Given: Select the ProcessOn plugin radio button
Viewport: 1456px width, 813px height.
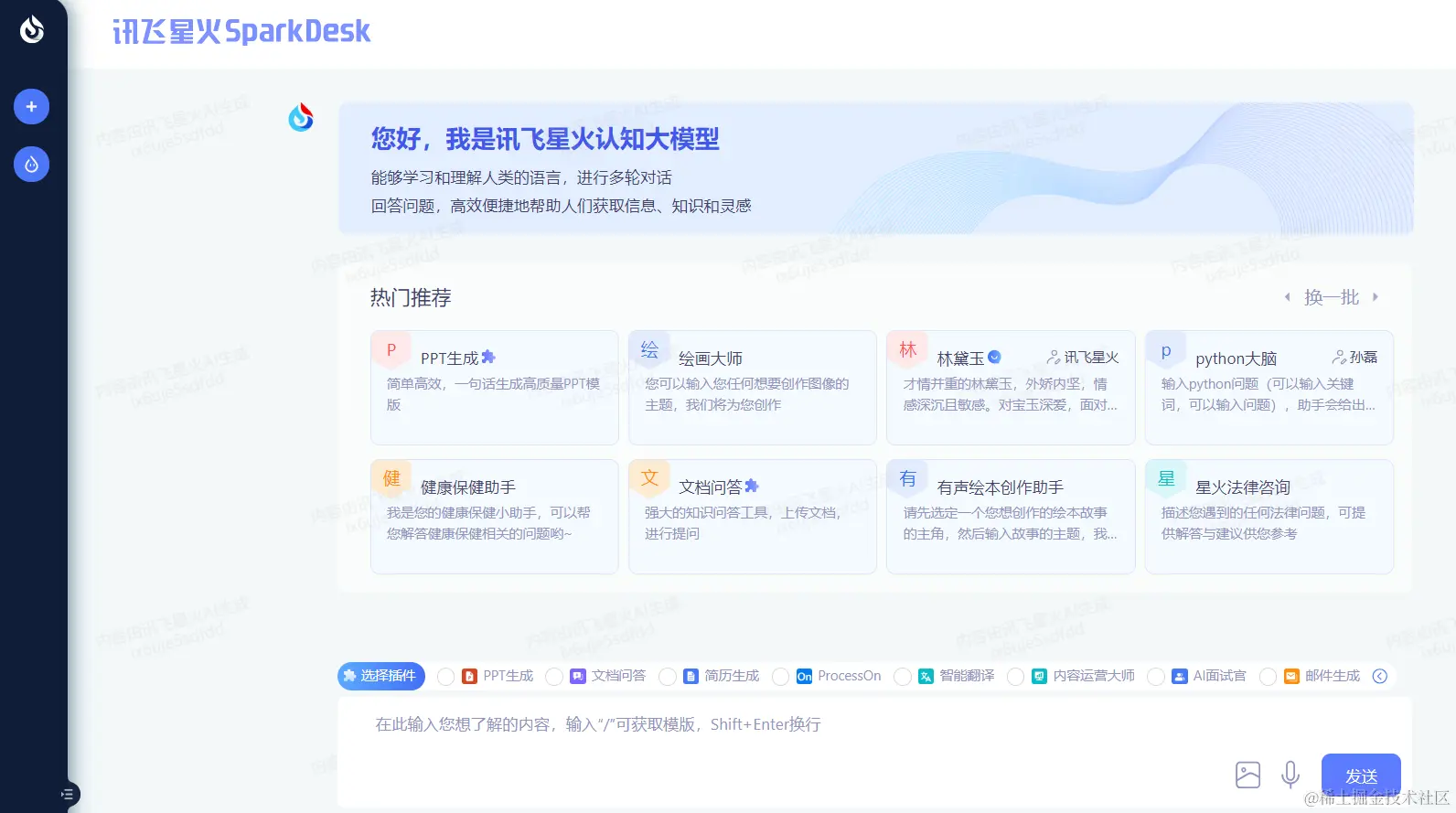Looking at the screenshot, I should [780, 677].
